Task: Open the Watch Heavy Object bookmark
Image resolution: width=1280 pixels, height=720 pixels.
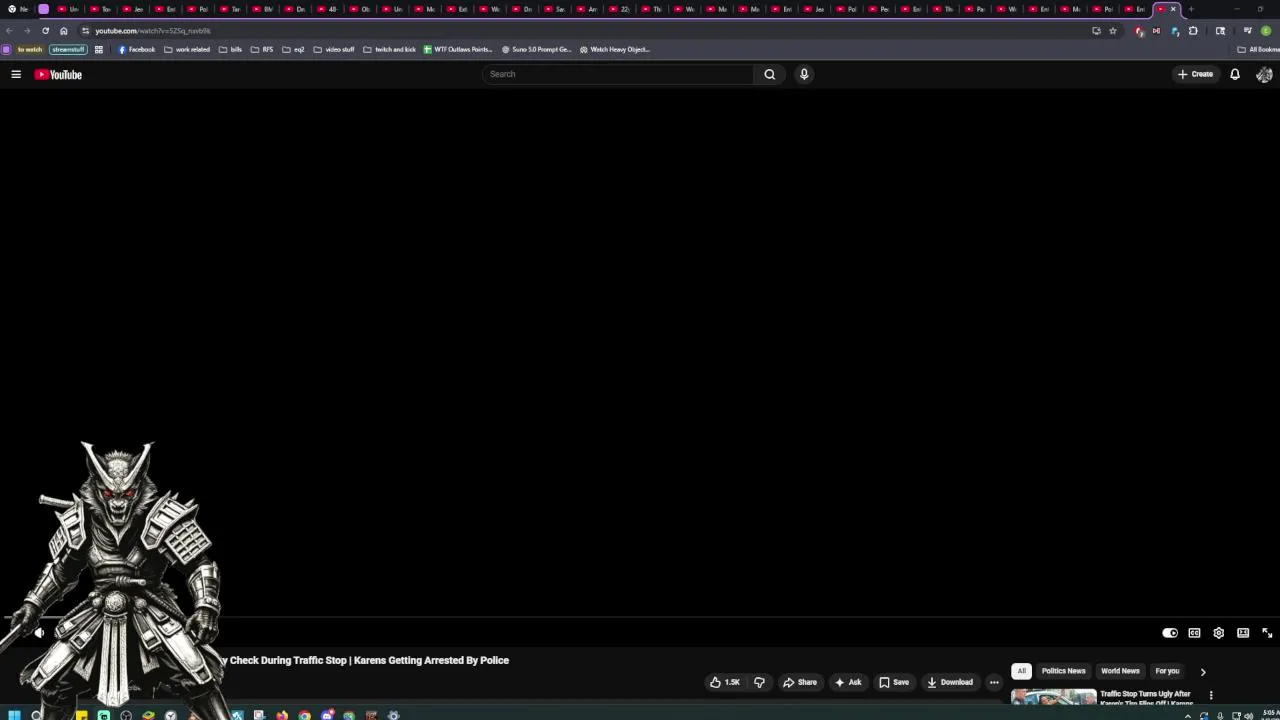Action: coord(615,49)
